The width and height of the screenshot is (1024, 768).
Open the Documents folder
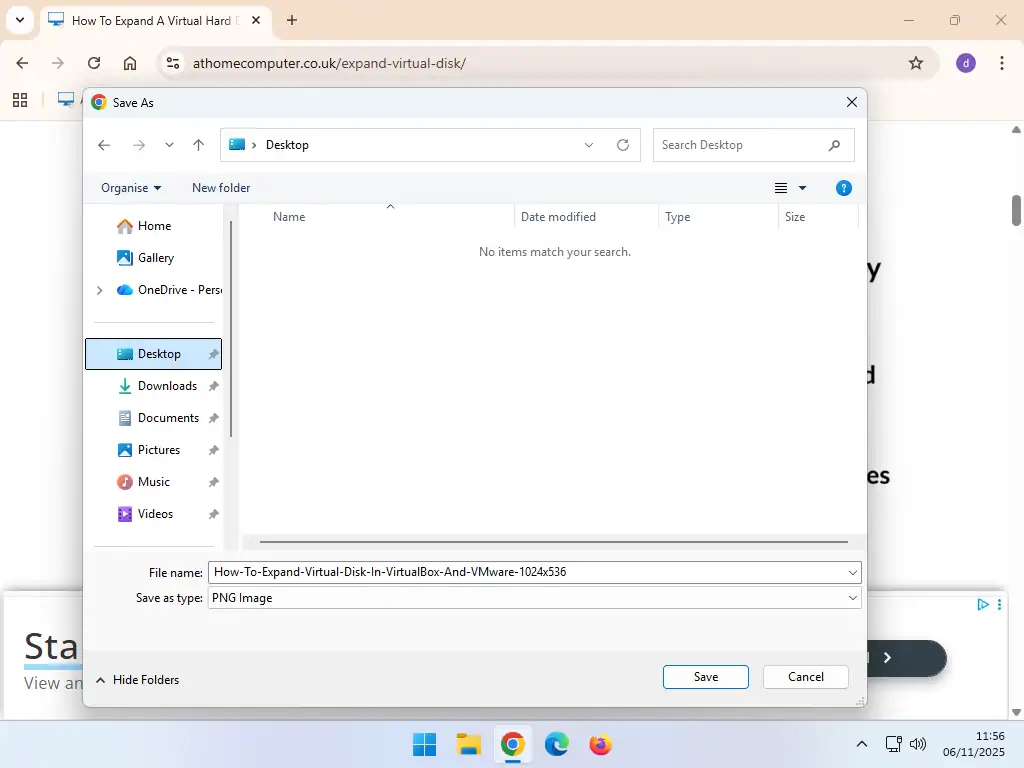(x=168, y=417)
